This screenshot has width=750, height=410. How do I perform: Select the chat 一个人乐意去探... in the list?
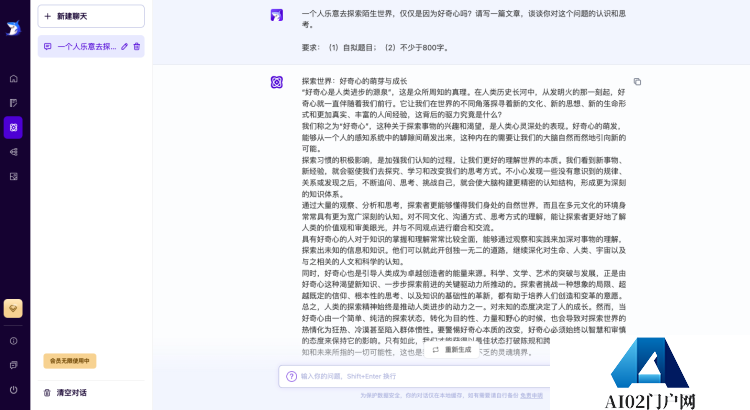tap(91, 46)
